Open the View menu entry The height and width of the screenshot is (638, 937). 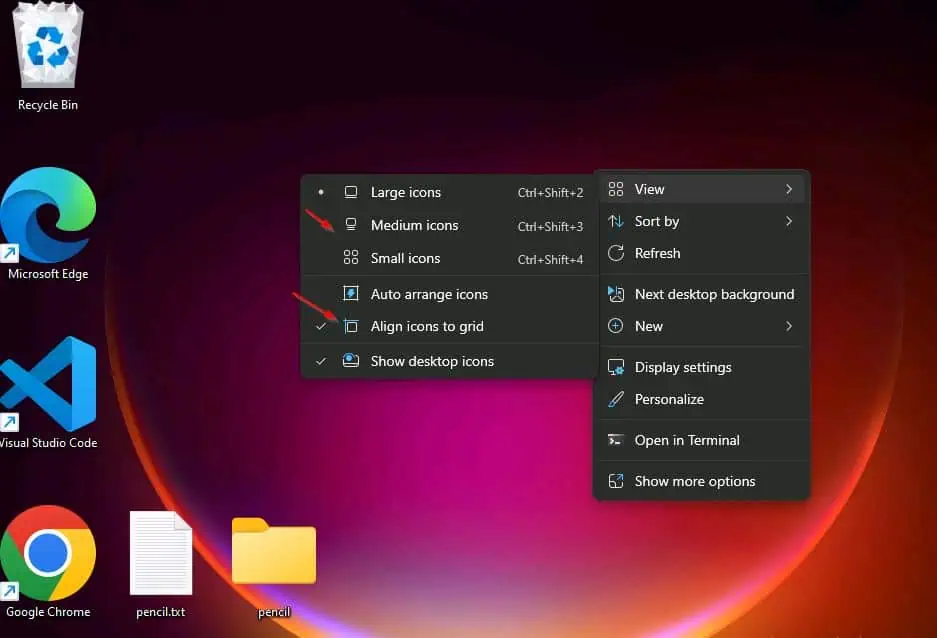[702, 189]
